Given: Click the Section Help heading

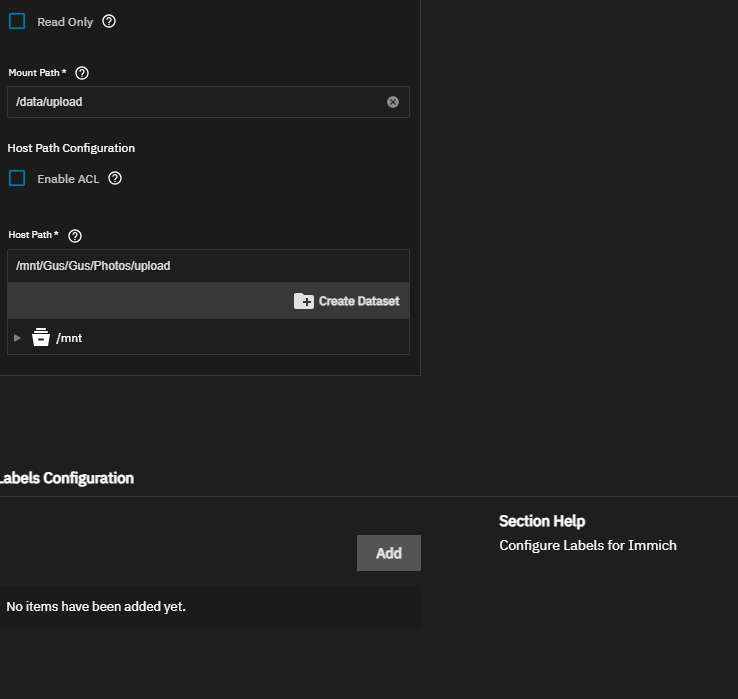Looking at the screenshot, I should tap(542, 521).
